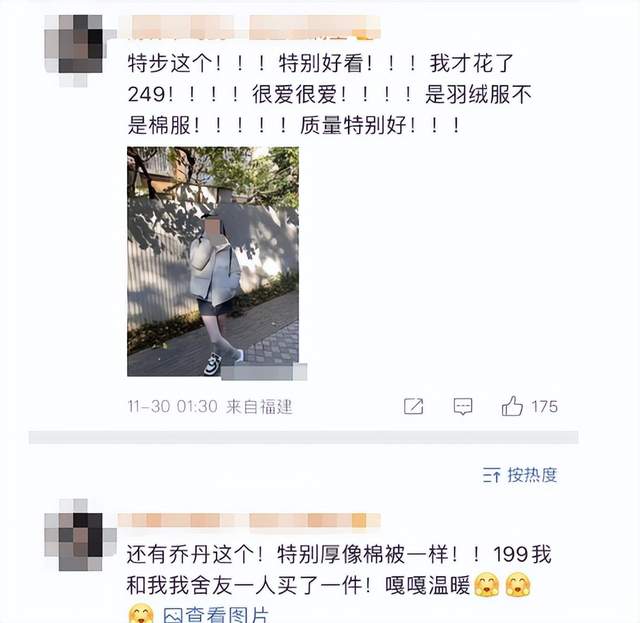Screen dimensions: 640x623
Task: Tap the share icon under first comment
Action: (x=413, y=406)
